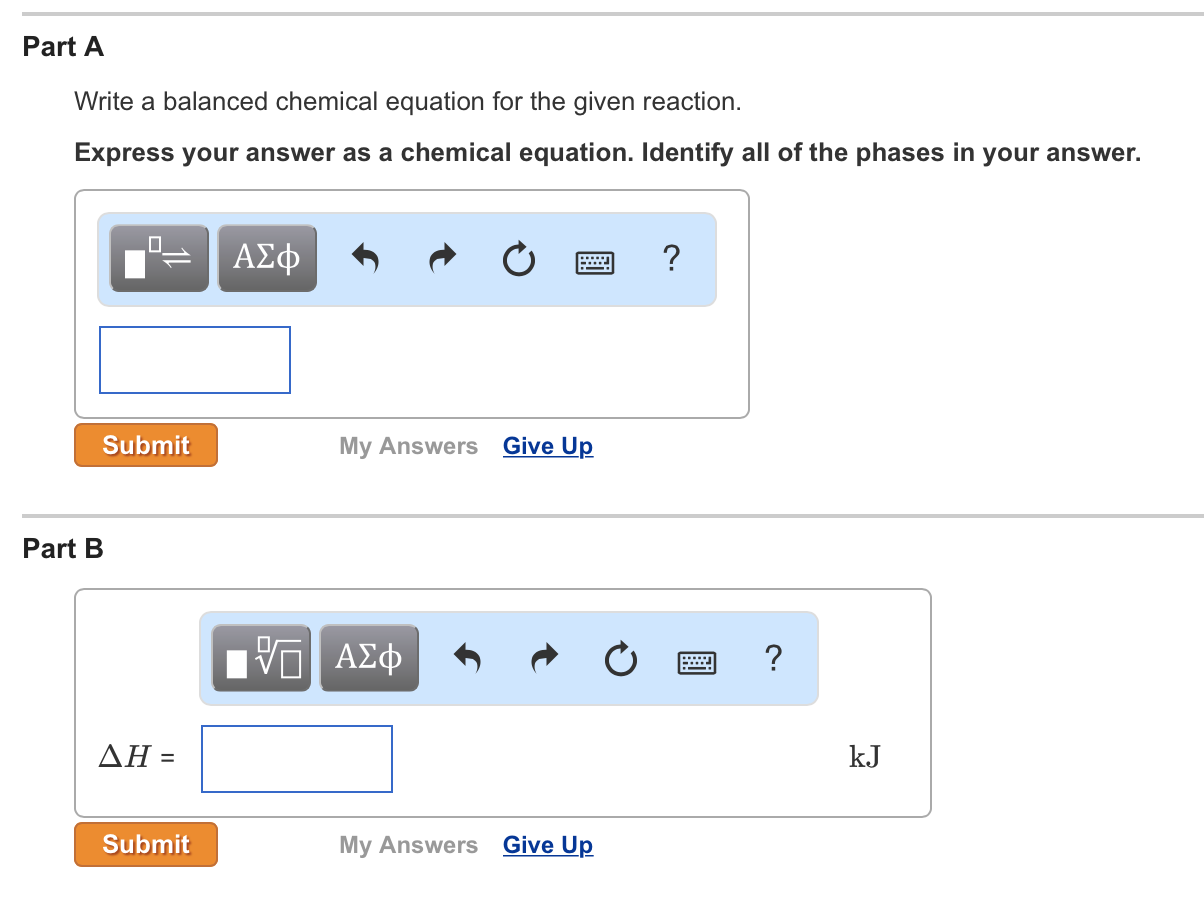Click help question mark in Part A

671,259
